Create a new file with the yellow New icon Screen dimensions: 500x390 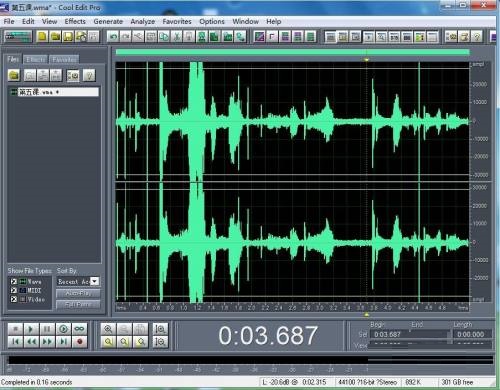[42, 36]
